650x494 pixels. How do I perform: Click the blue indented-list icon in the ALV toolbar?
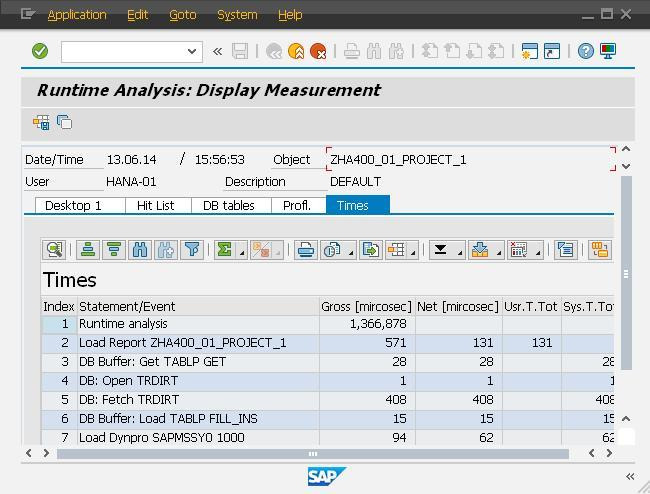coord(565,250)
